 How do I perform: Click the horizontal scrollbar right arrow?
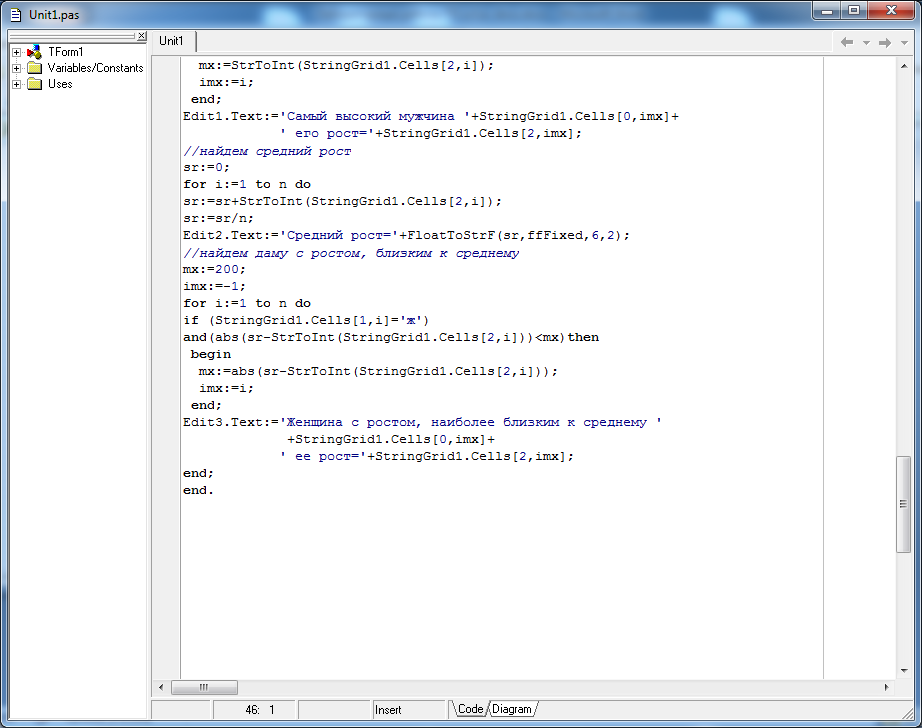click(887, 687)
